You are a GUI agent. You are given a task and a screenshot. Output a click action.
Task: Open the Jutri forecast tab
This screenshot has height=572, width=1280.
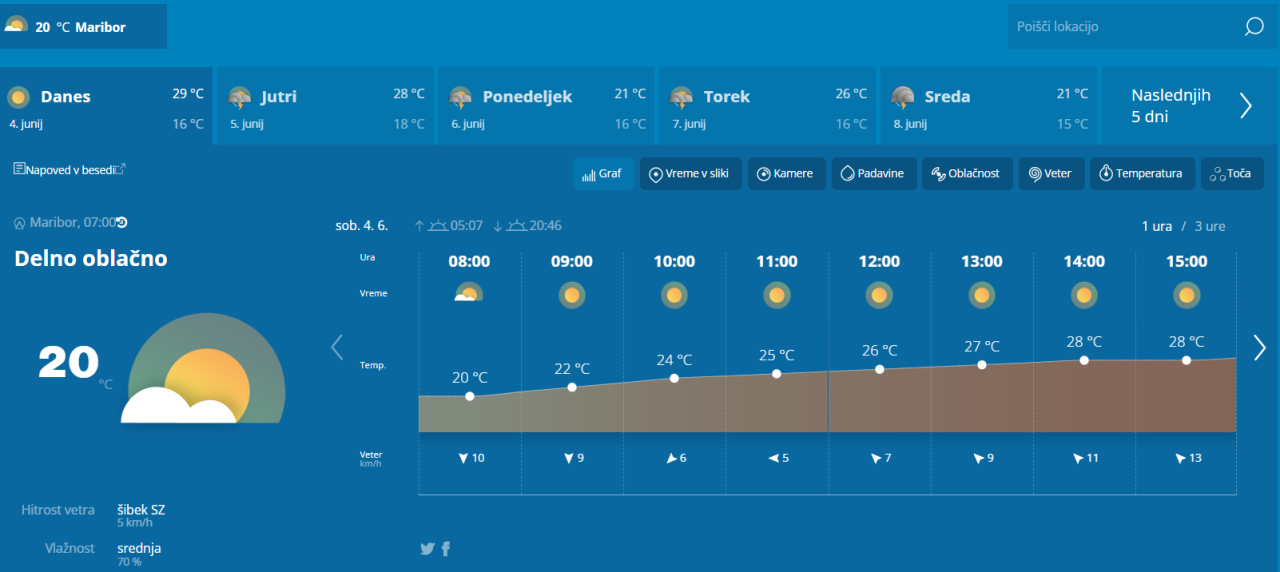[326, 106]
